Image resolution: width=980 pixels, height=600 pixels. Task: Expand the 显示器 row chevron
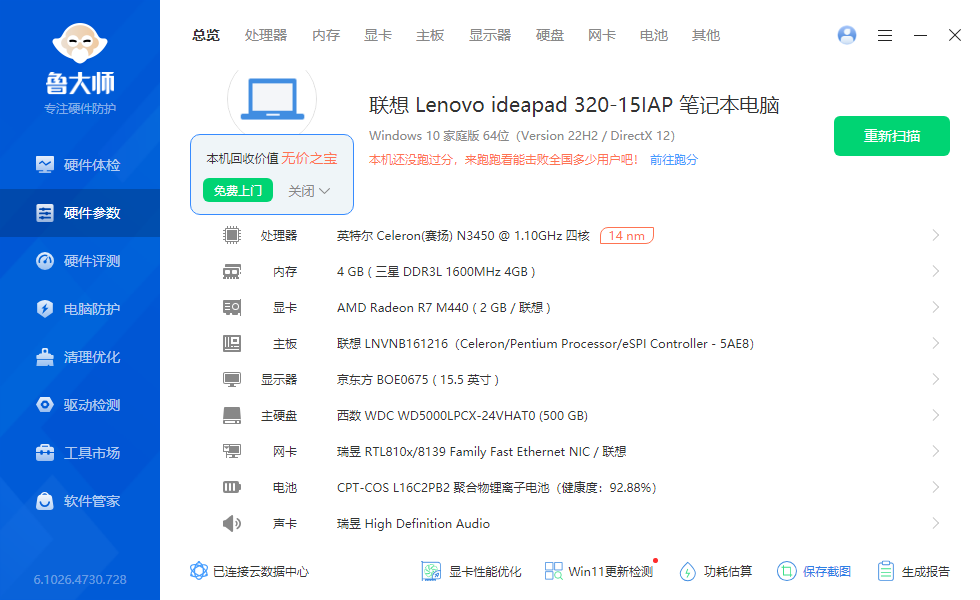(x=936, y=379)
